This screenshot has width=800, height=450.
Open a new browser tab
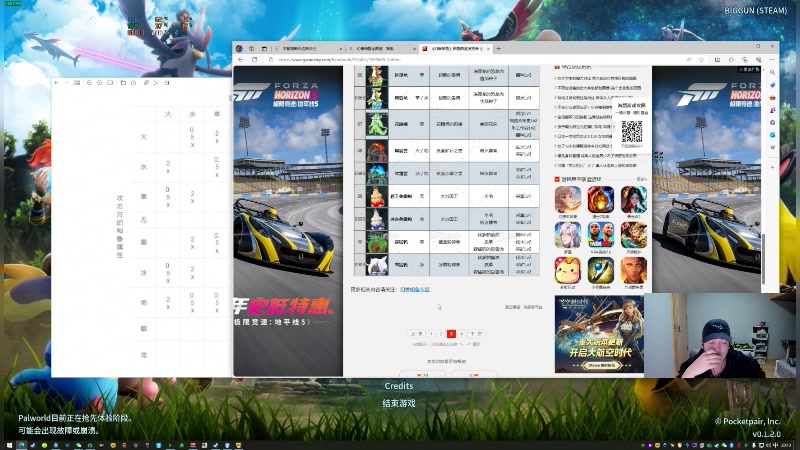[498, 48]
